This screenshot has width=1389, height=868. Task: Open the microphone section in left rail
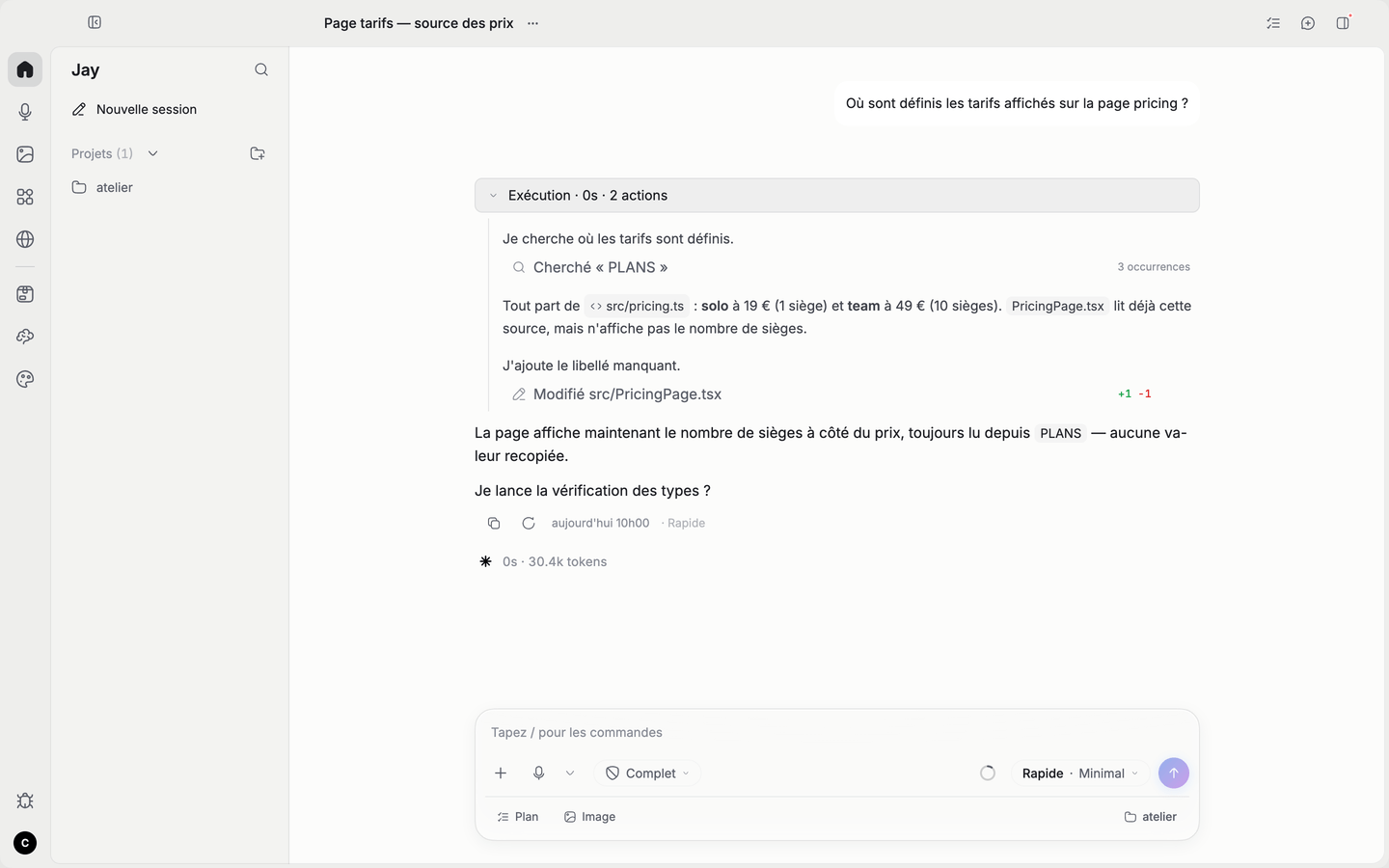point(25,112)
